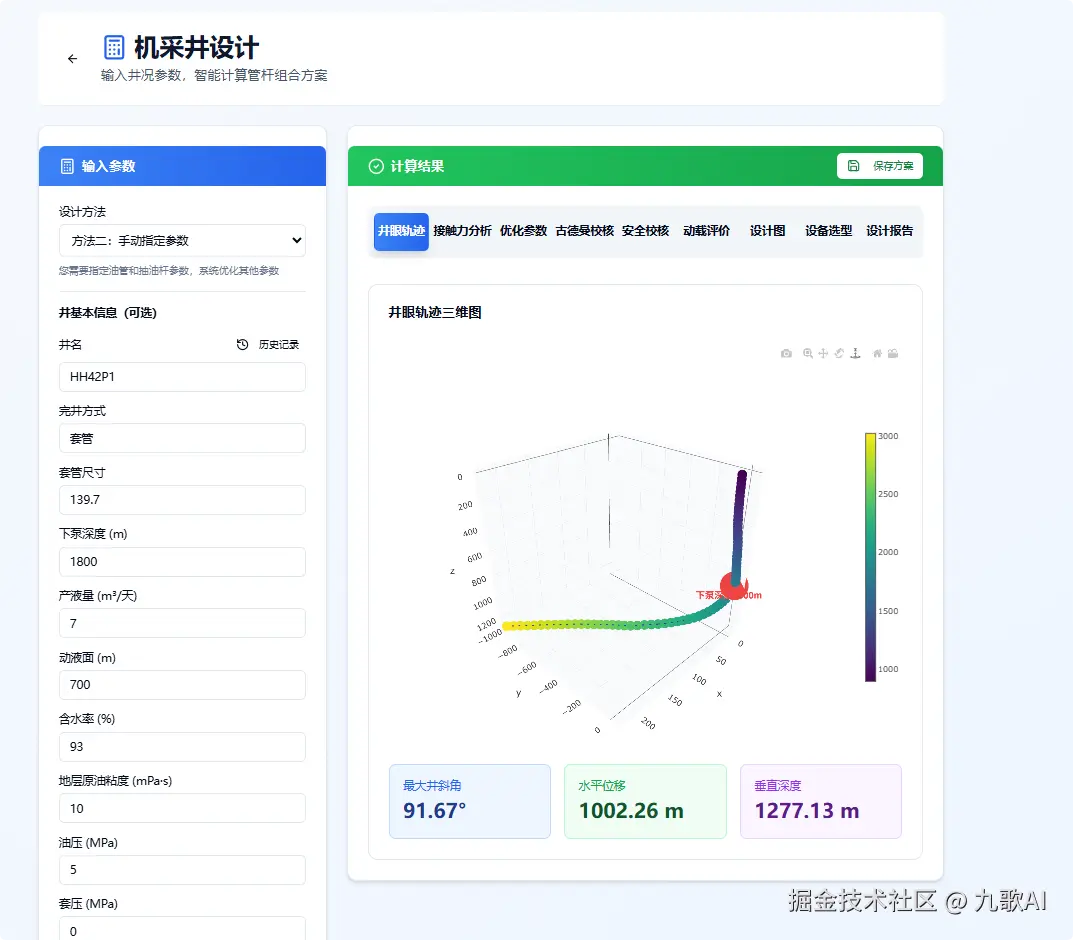Click the 油压 field with 5
1073x940 pixels.
[x=182, y=870]
